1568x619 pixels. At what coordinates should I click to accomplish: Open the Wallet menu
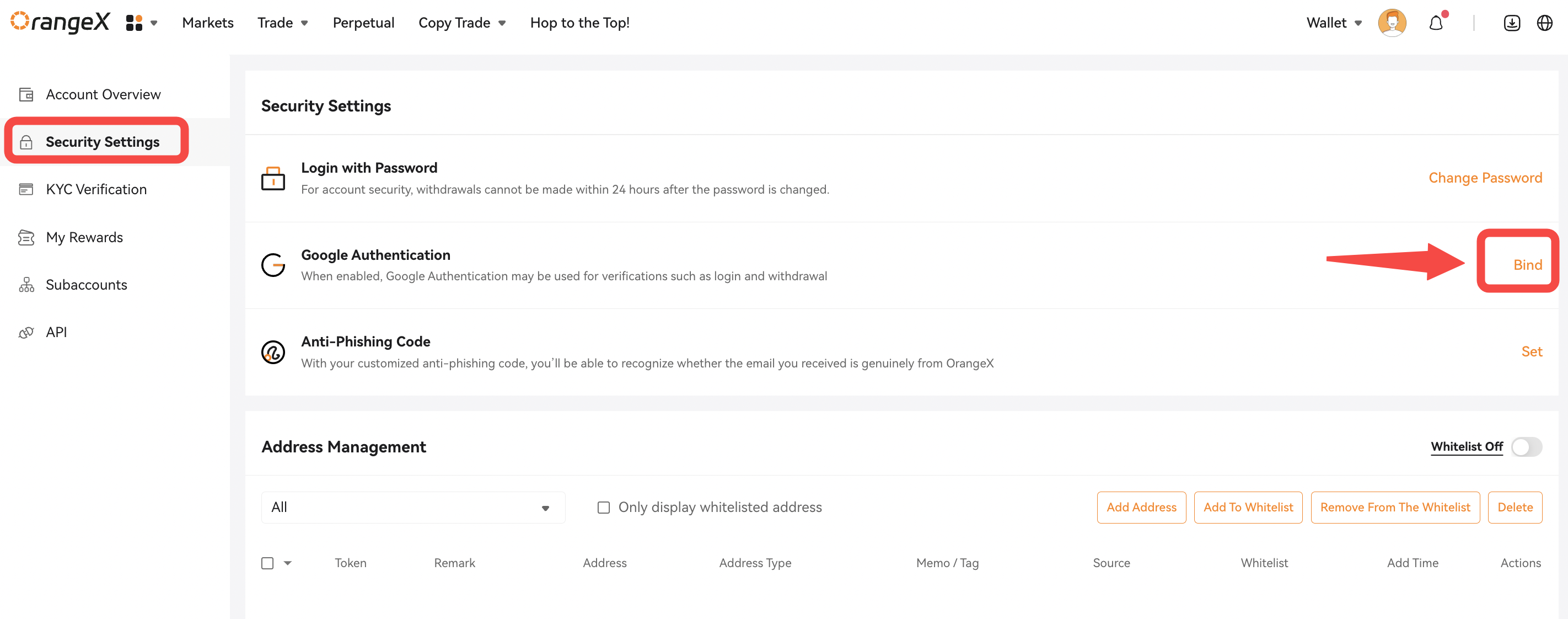tap(1326, 23)
